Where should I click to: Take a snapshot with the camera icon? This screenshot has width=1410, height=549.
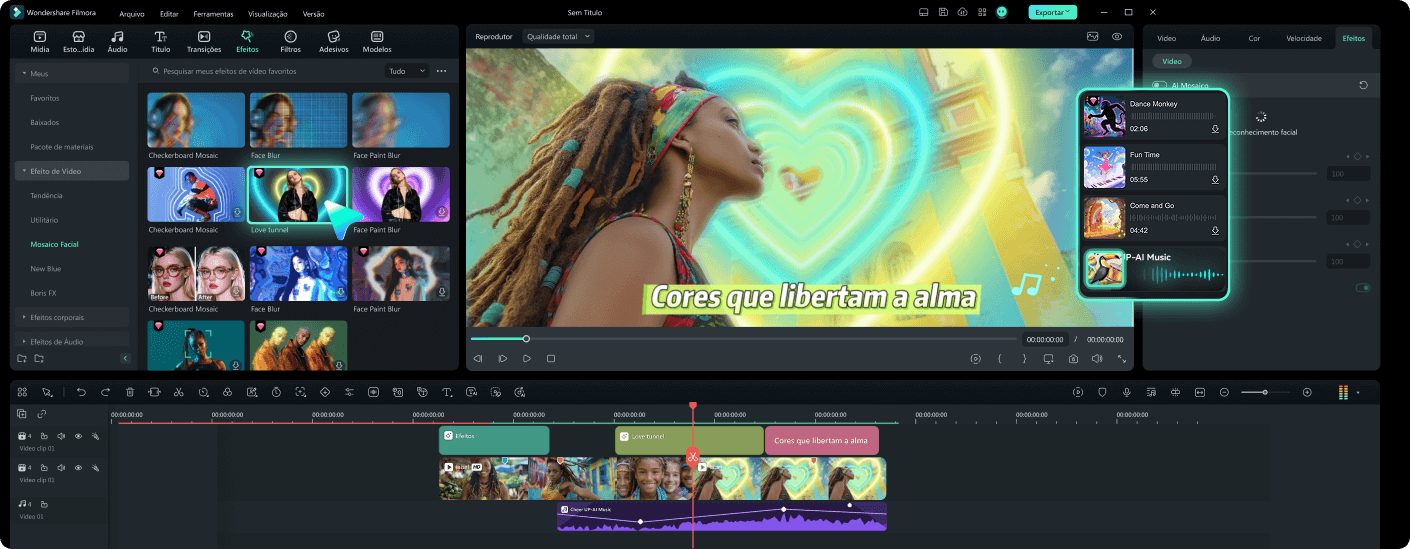1073,358
